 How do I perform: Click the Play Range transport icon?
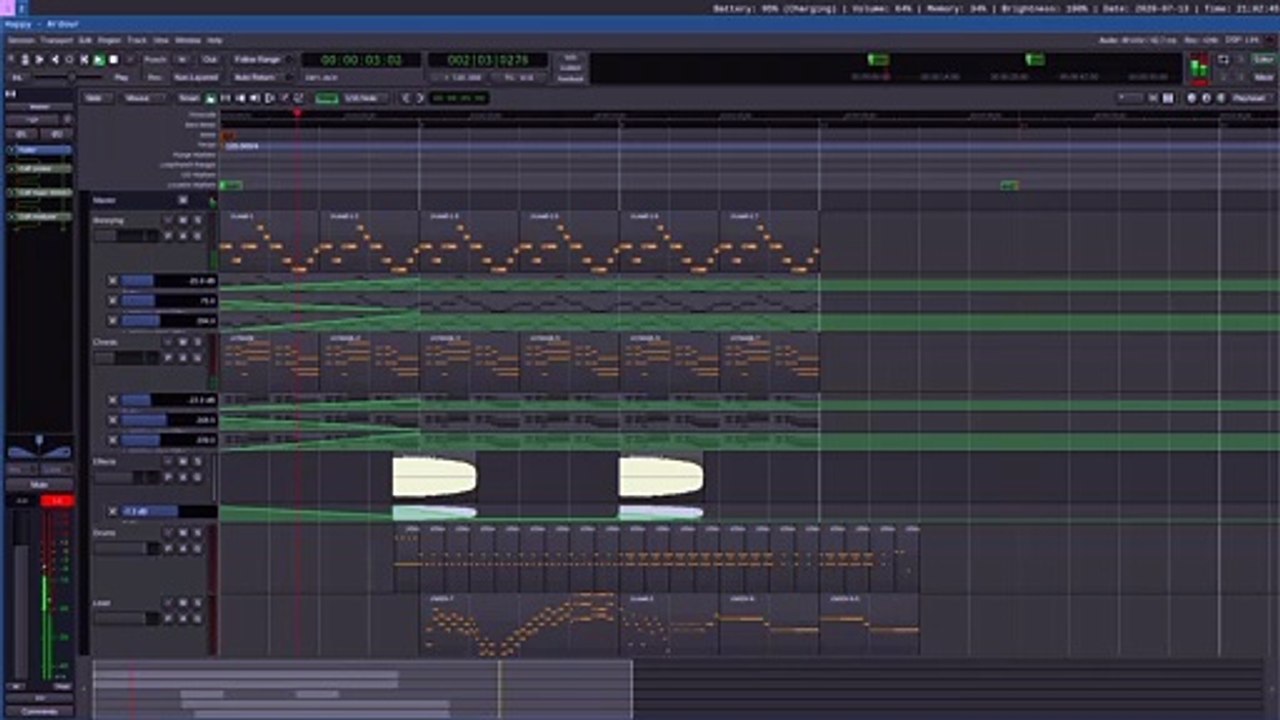pos(84,59)
